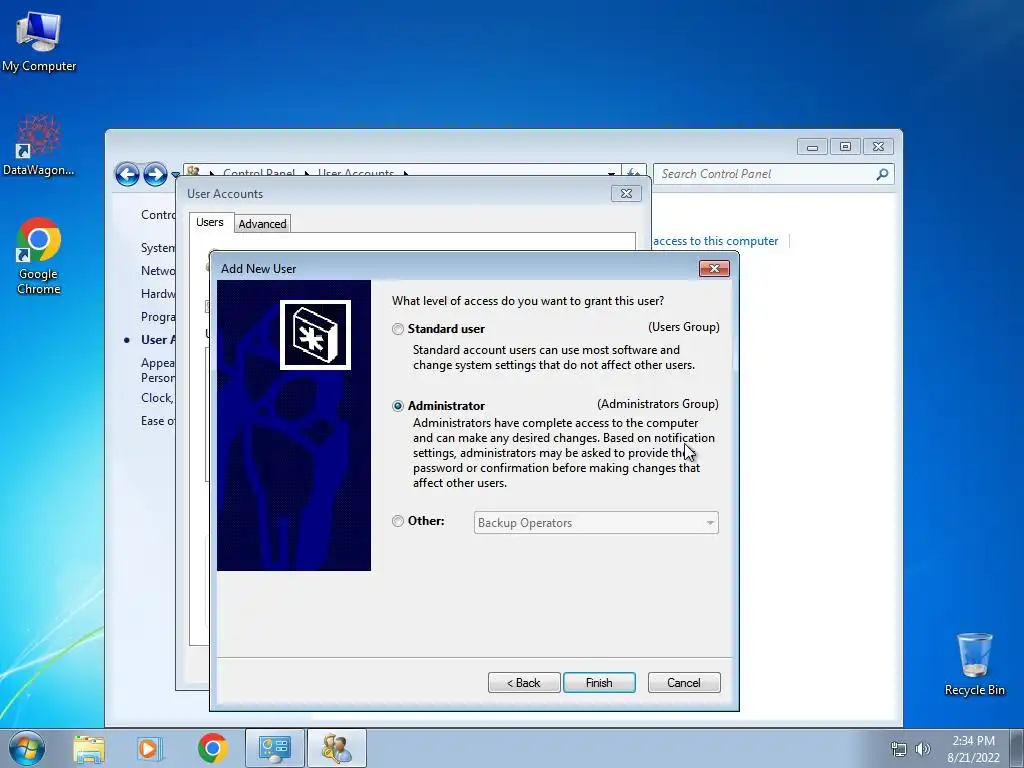Launch Windows Media Player from taskbar

tap(149, 748)
